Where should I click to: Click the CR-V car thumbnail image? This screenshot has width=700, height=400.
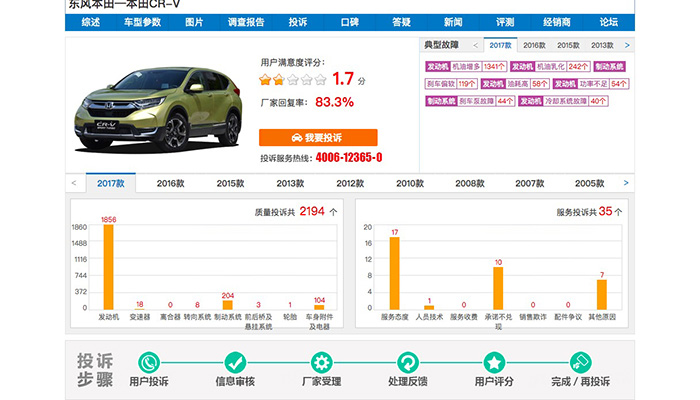tap(159, 109)
